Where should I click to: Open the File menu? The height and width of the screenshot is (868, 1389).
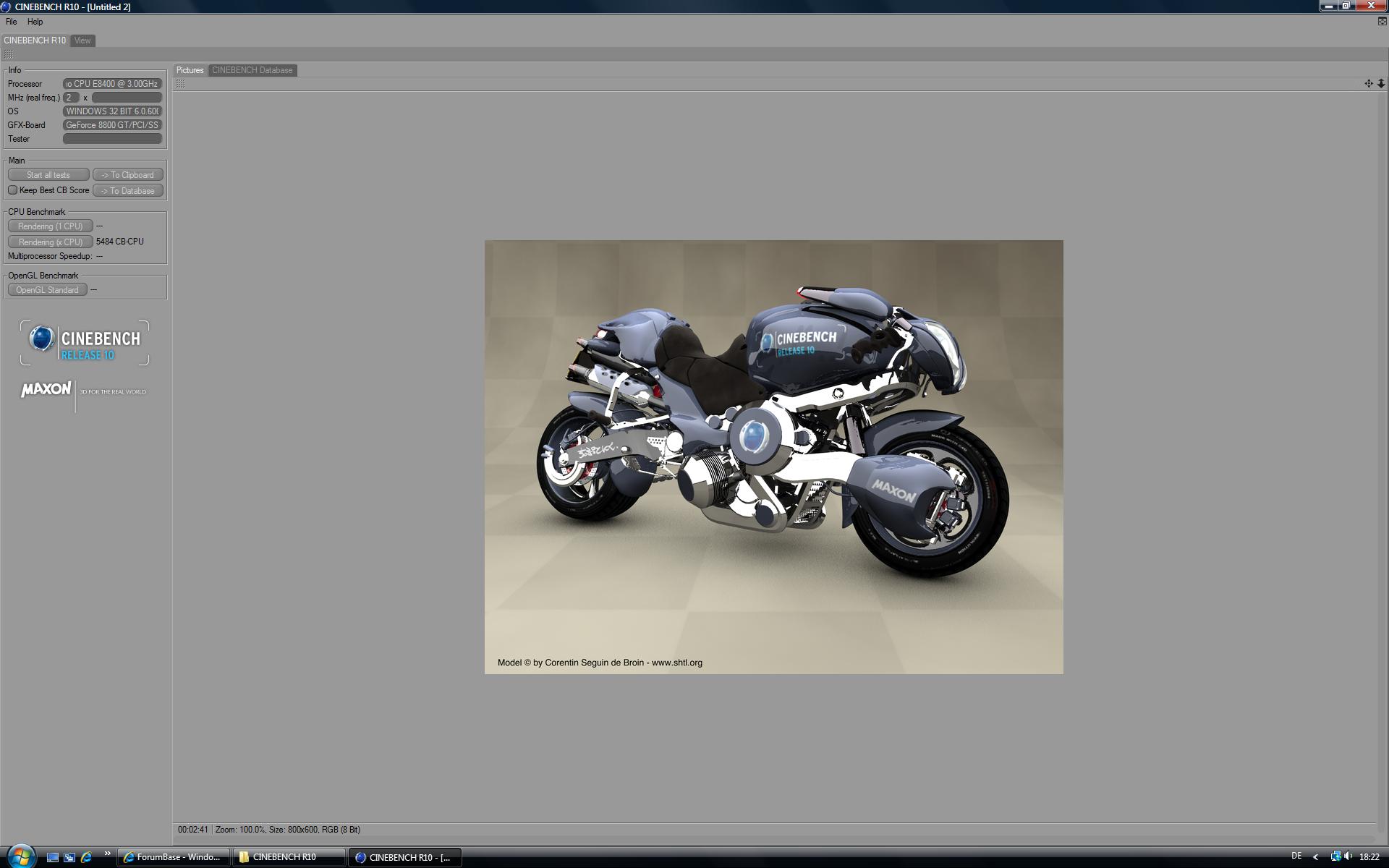coord(12,22)
